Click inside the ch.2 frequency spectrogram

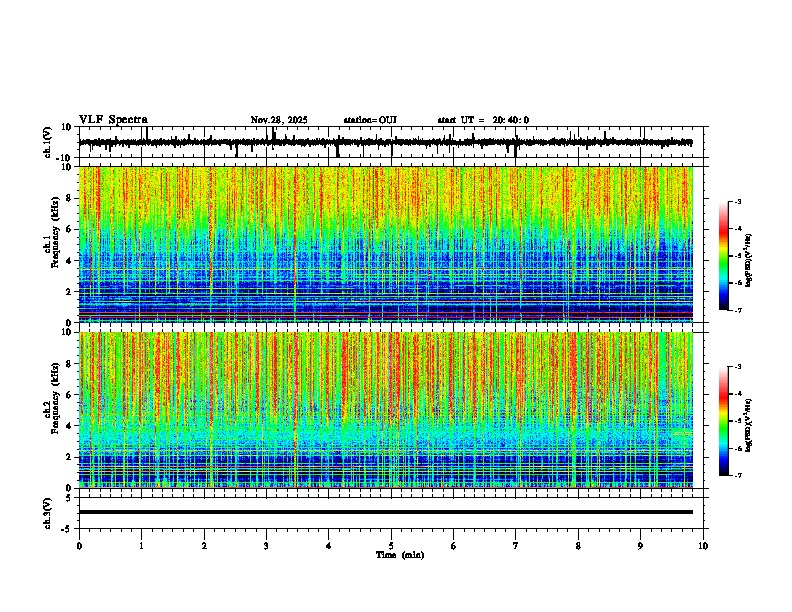(x=386, y=410)
